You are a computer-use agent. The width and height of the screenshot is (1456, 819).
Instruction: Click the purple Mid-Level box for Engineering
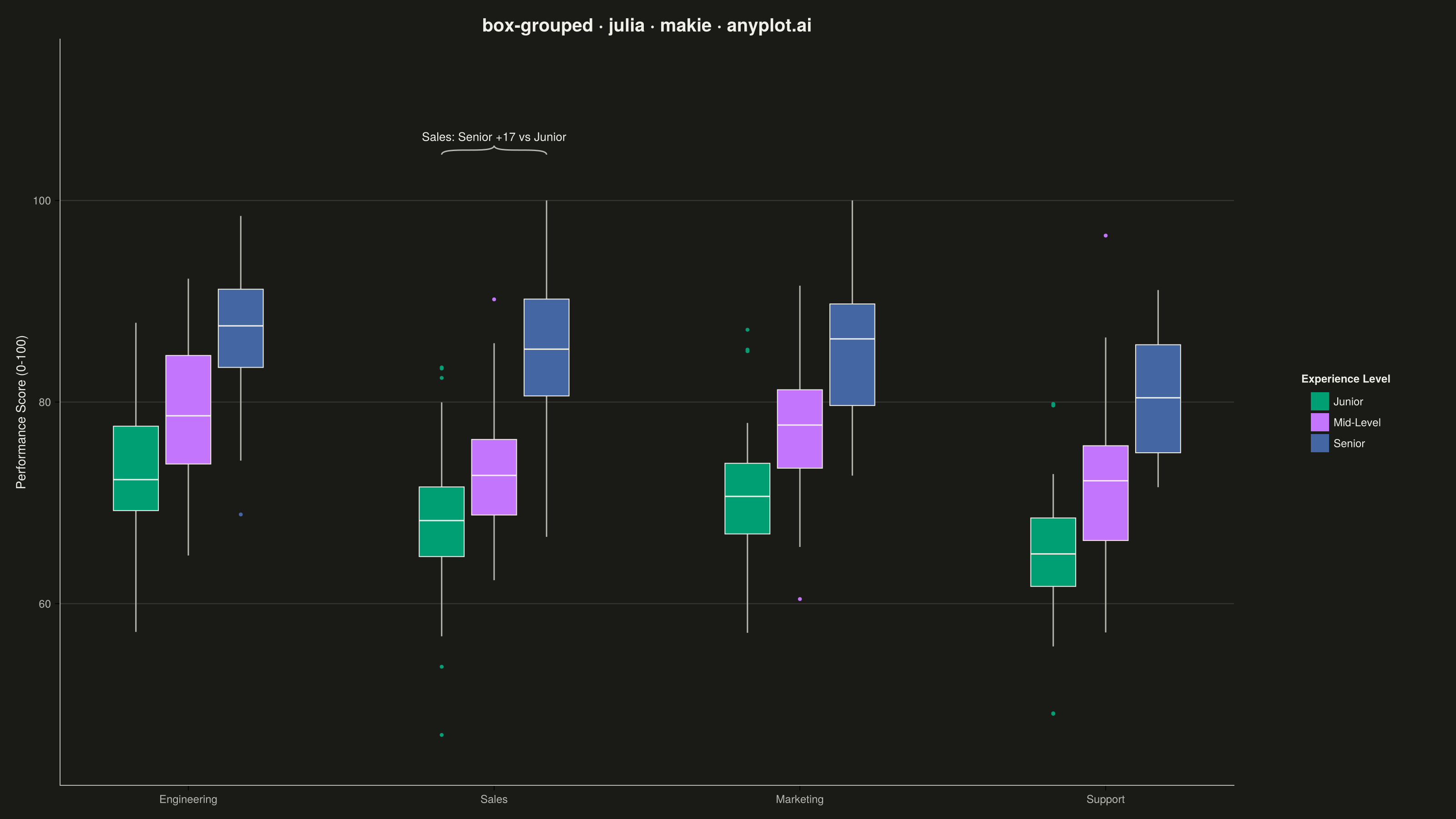pos(188,410)
